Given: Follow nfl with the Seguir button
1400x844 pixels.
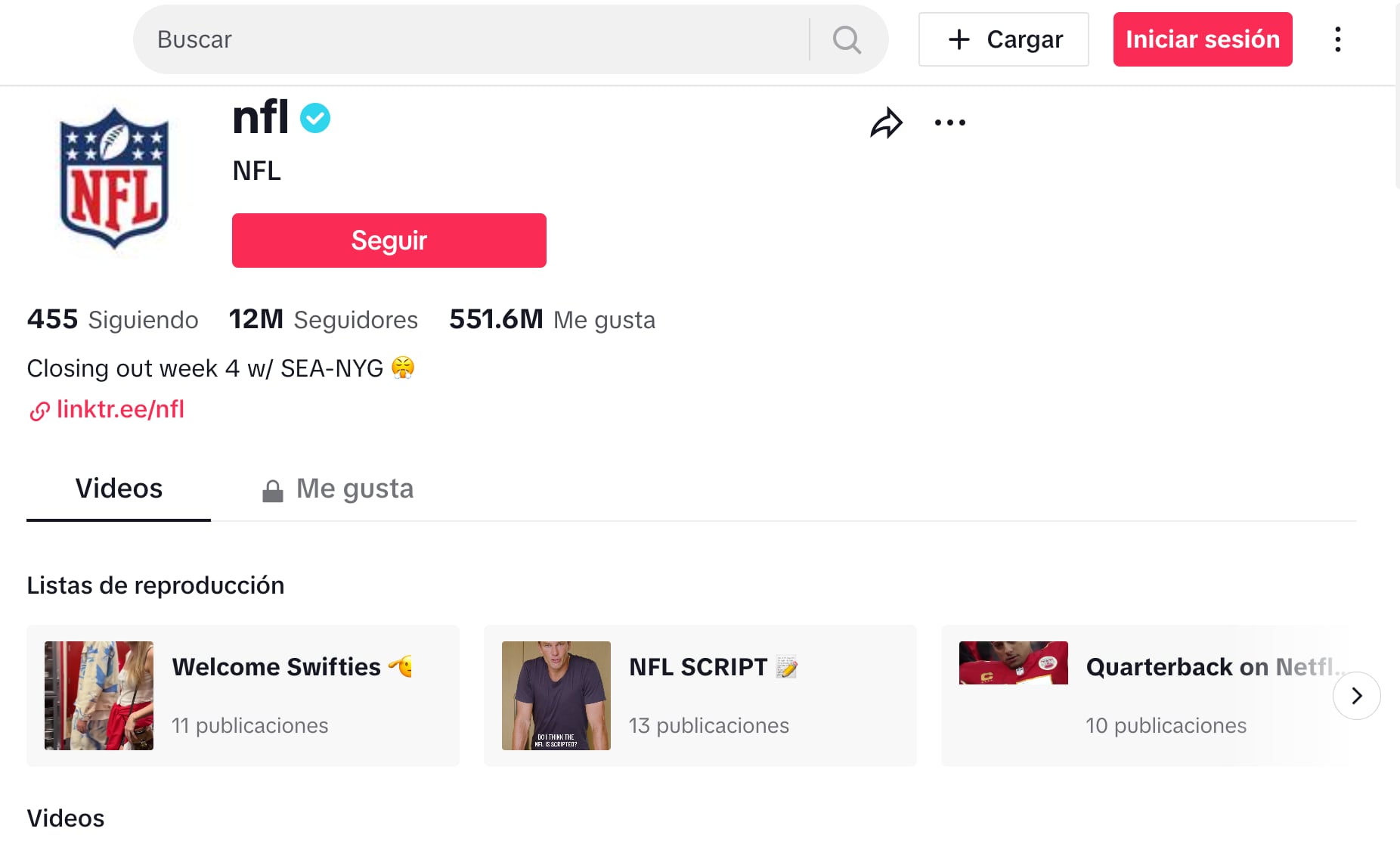Looking at the screenshot, I should (x=389, y=240).
